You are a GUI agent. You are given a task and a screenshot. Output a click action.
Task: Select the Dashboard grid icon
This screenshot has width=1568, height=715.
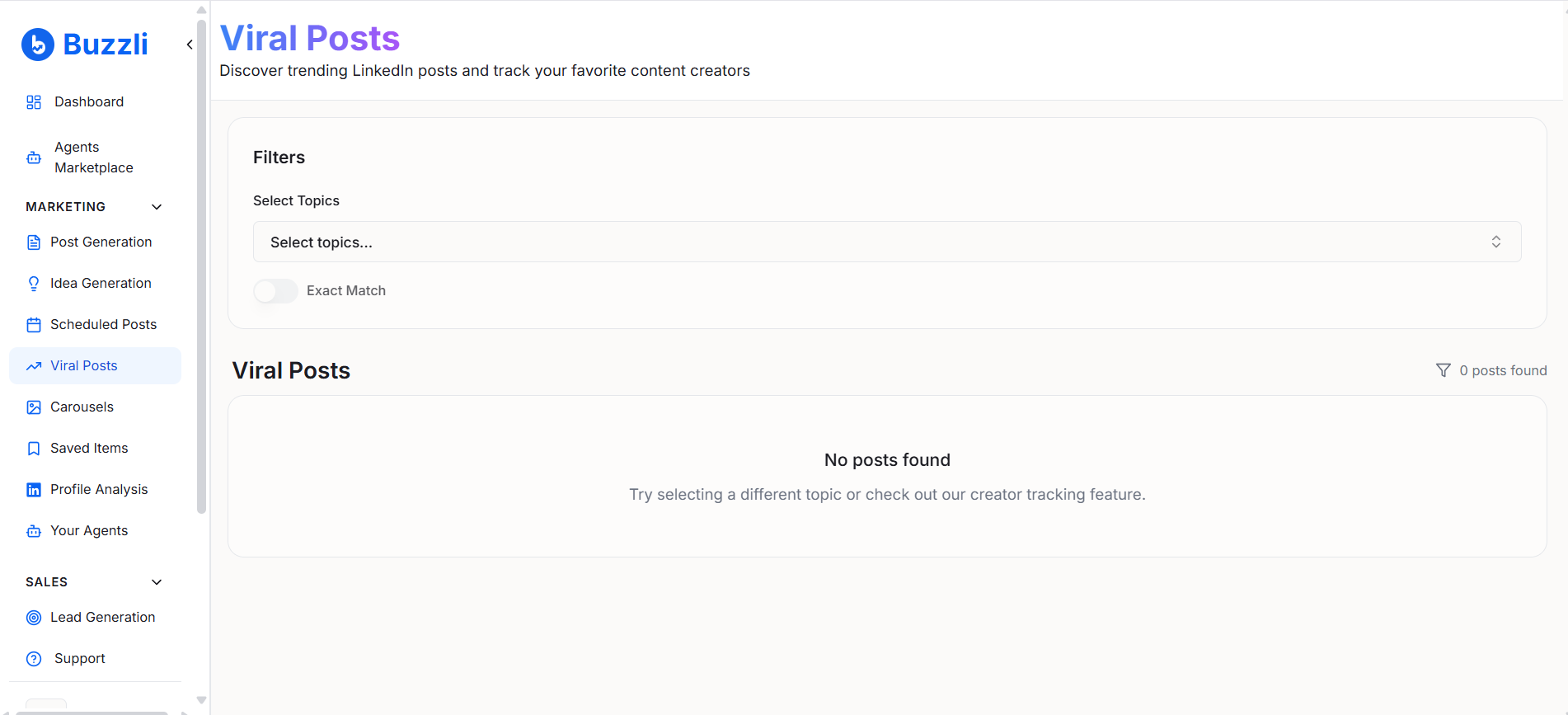coord(33,101)
